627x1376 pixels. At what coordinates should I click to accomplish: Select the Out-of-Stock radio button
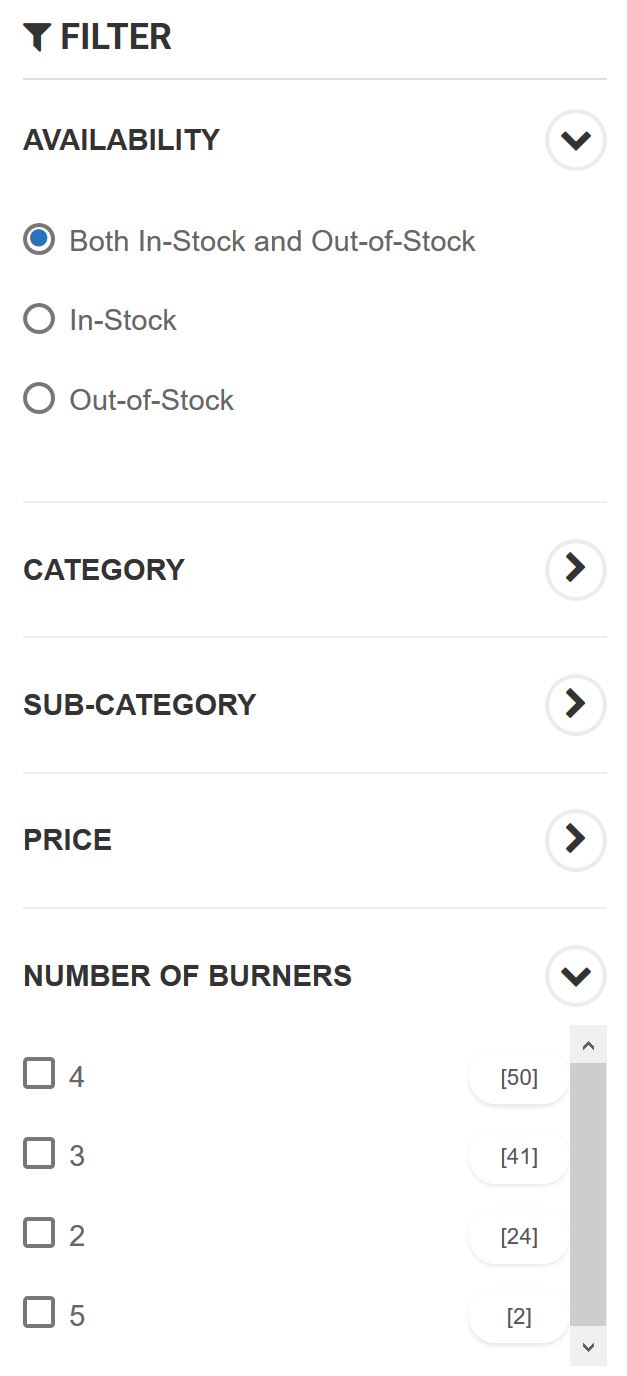39,400
